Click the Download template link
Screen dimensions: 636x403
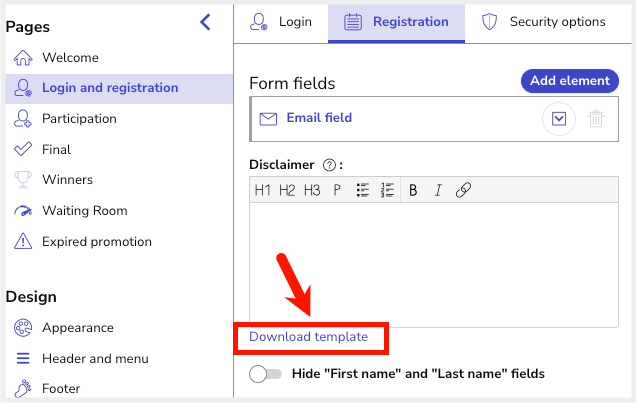coord(308,337)
